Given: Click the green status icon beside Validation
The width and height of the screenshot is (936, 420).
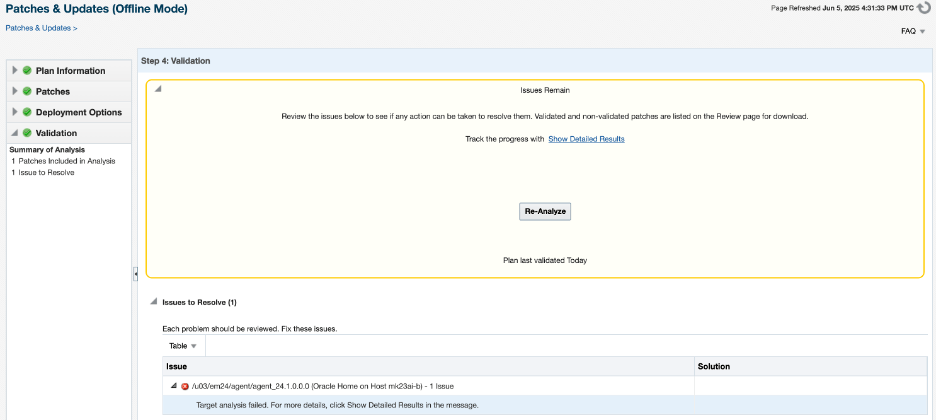Looking at the screenshot, I should (x=27, y=133).
